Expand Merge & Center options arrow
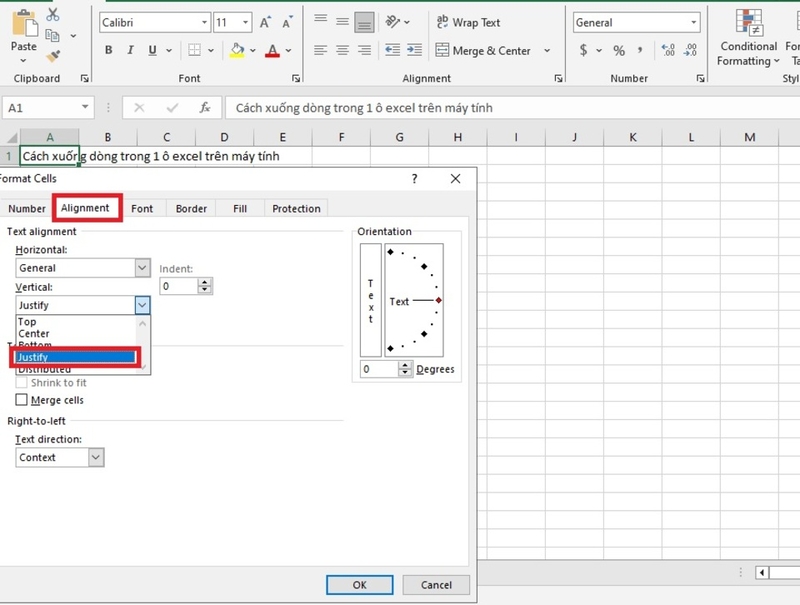The image size is (800, 605). coord(547,51)
